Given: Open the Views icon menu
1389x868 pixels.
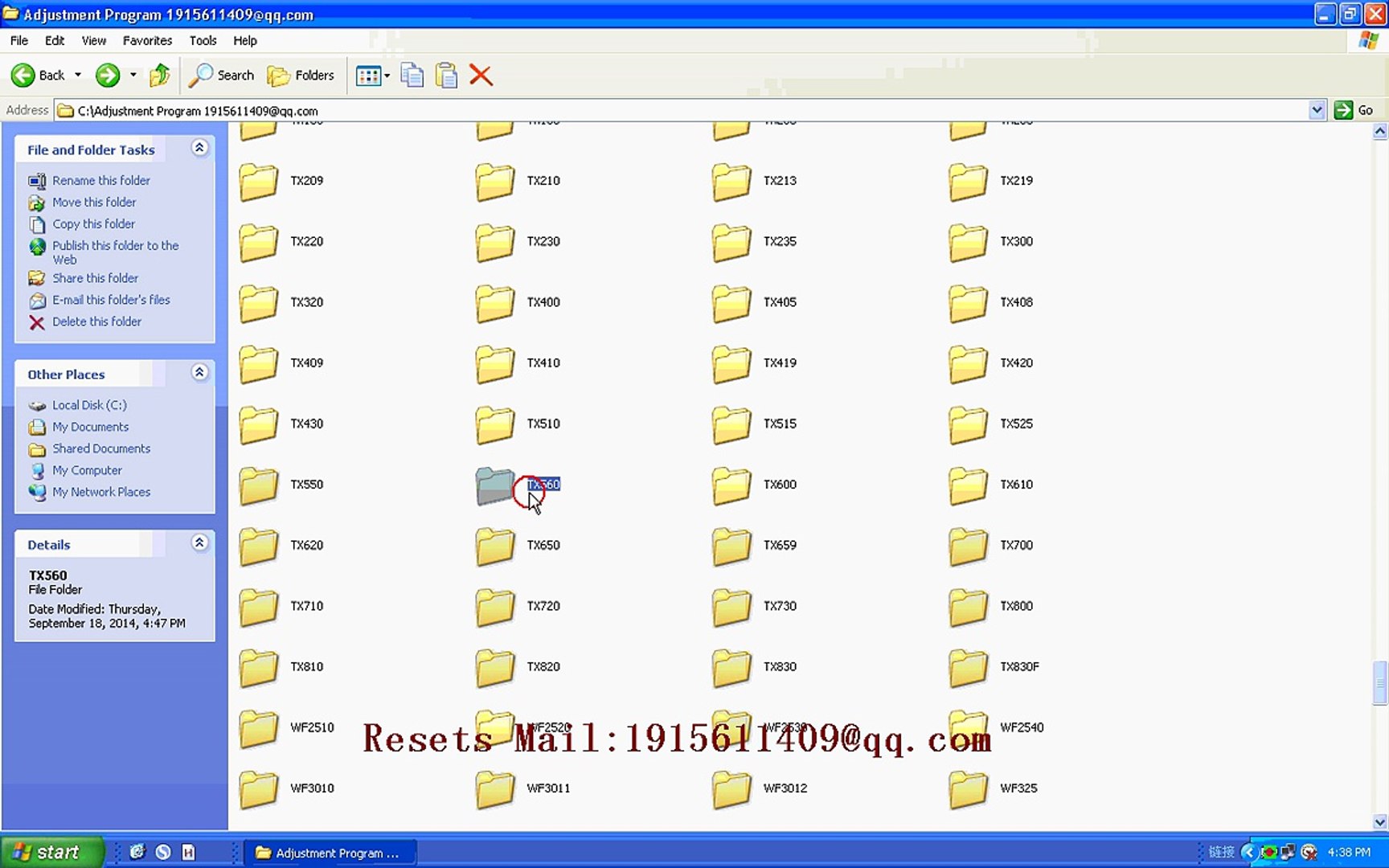Looking at the screenshot, I should pos(372,76).
